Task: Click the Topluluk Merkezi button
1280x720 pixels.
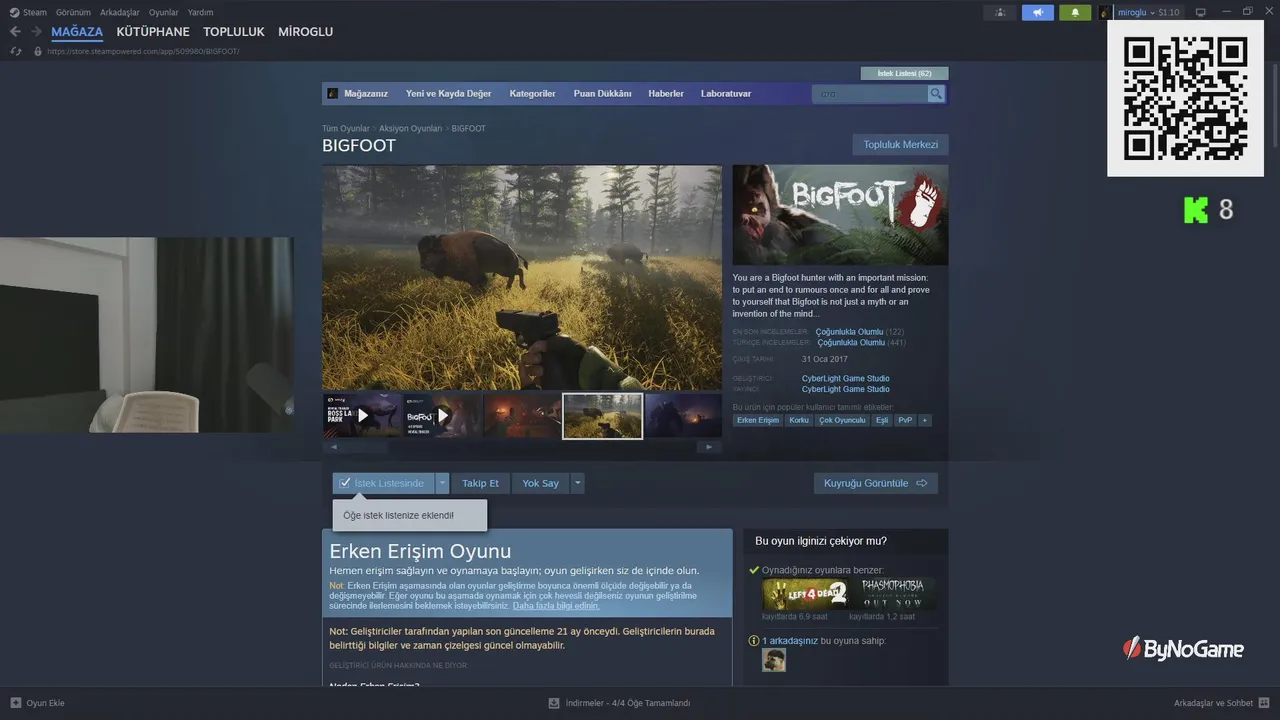Action: 901,144
